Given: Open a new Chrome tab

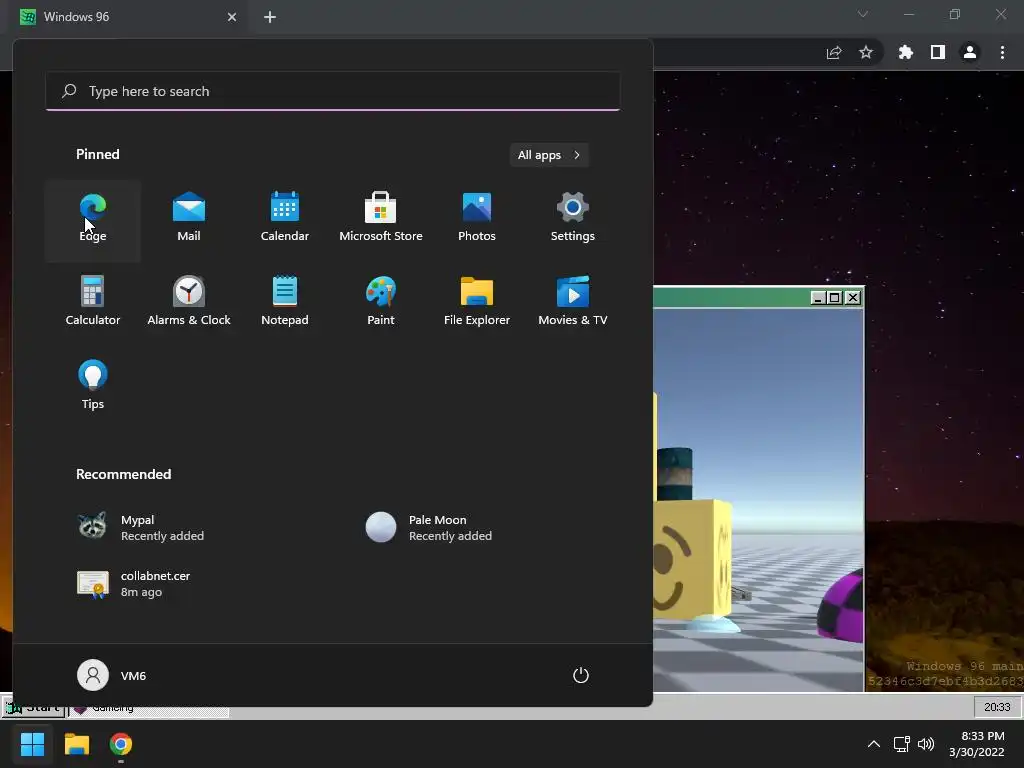Looking at the screenshot, I should pos(270,17).
